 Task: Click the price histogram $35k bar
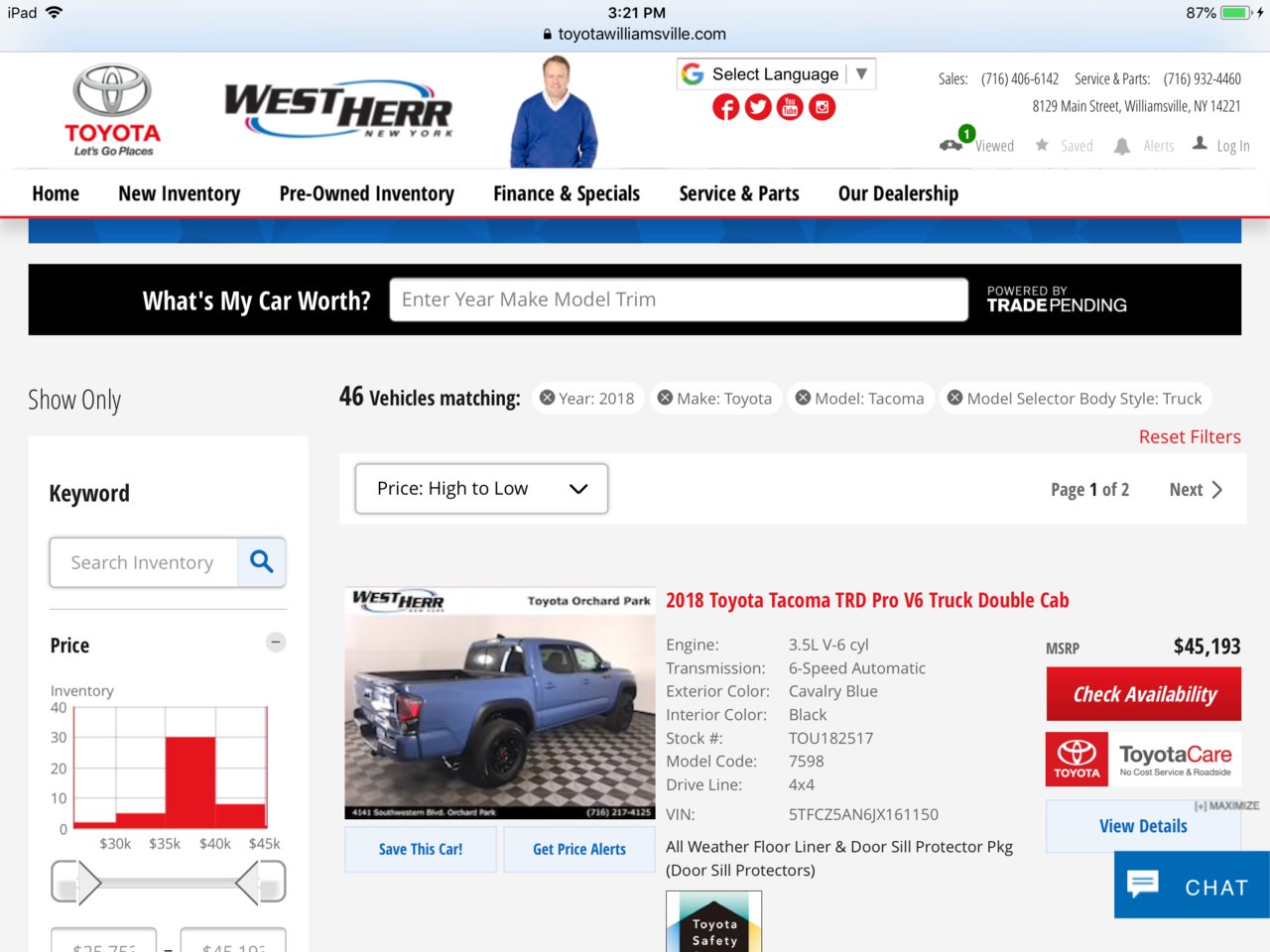click(190, 782)
